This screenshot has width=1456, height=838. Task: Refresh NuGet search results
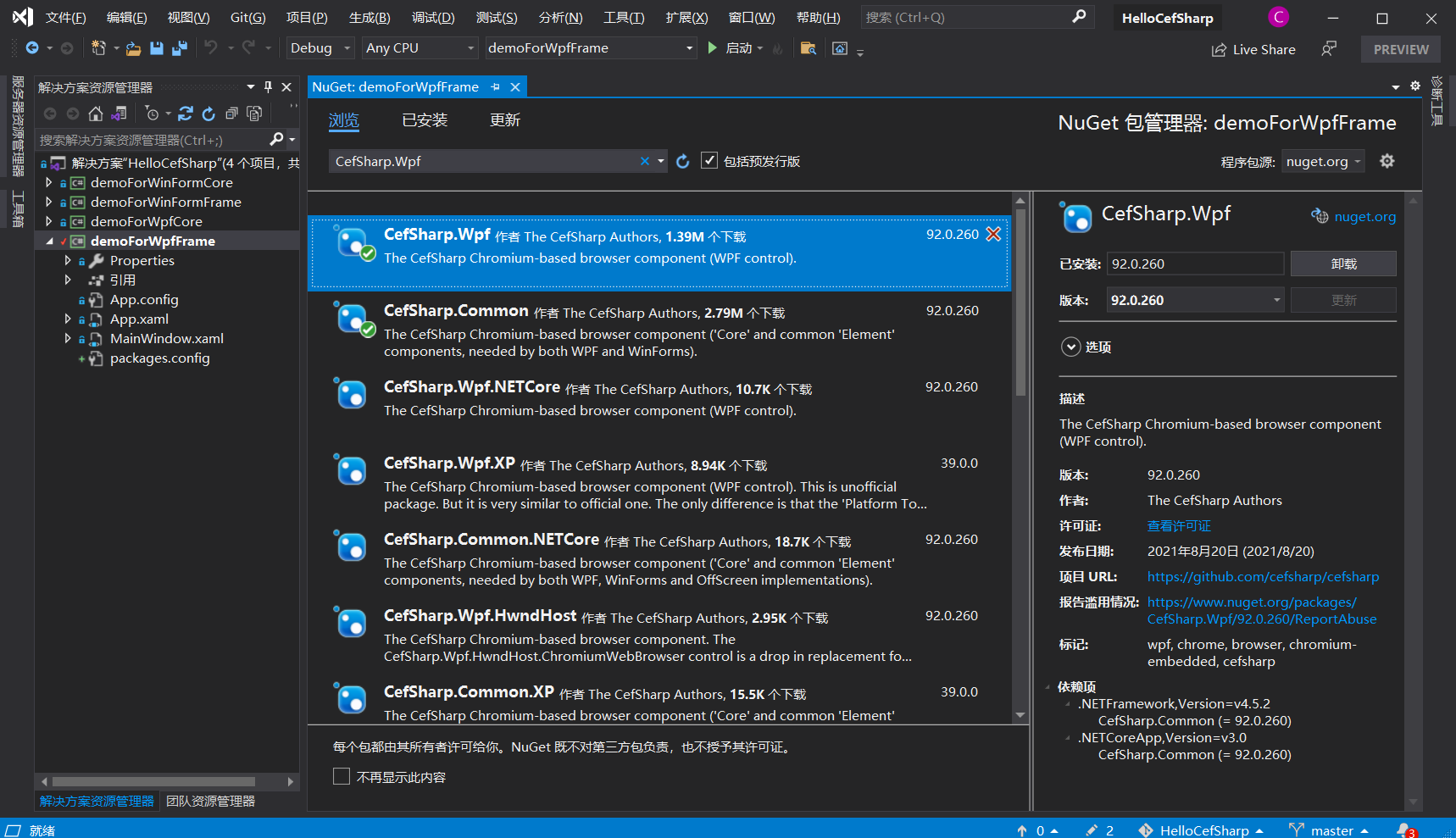click(x=683, y=161)
